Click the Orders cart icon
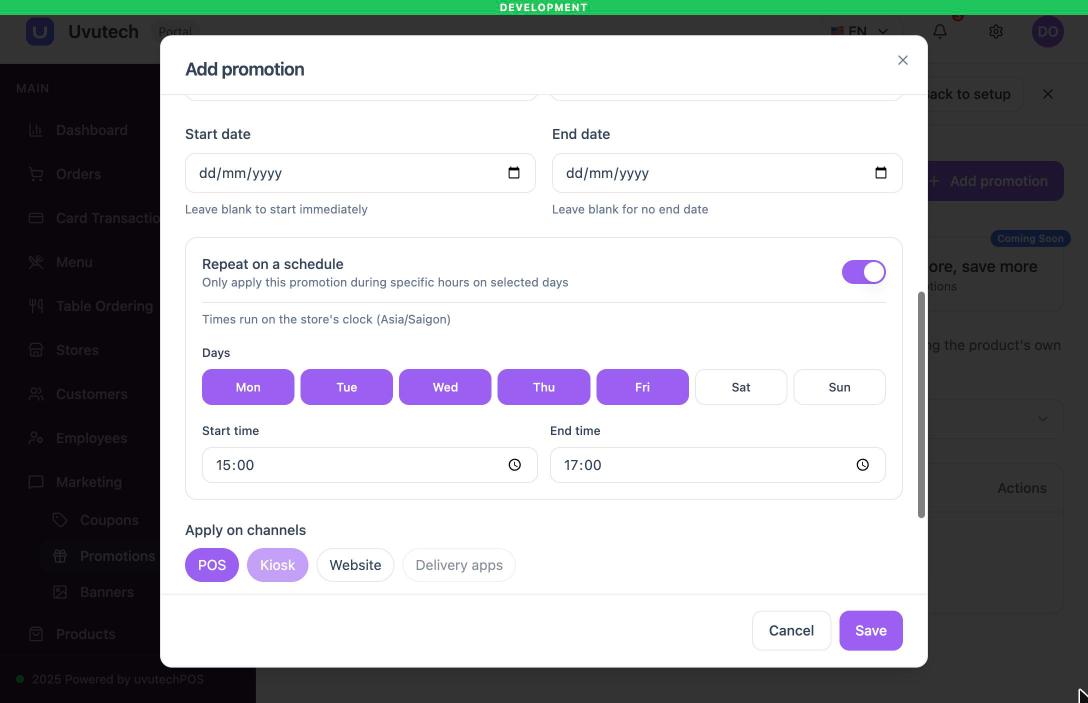The width and height of the screenshot is (1088, 703). tap(36, 174)
